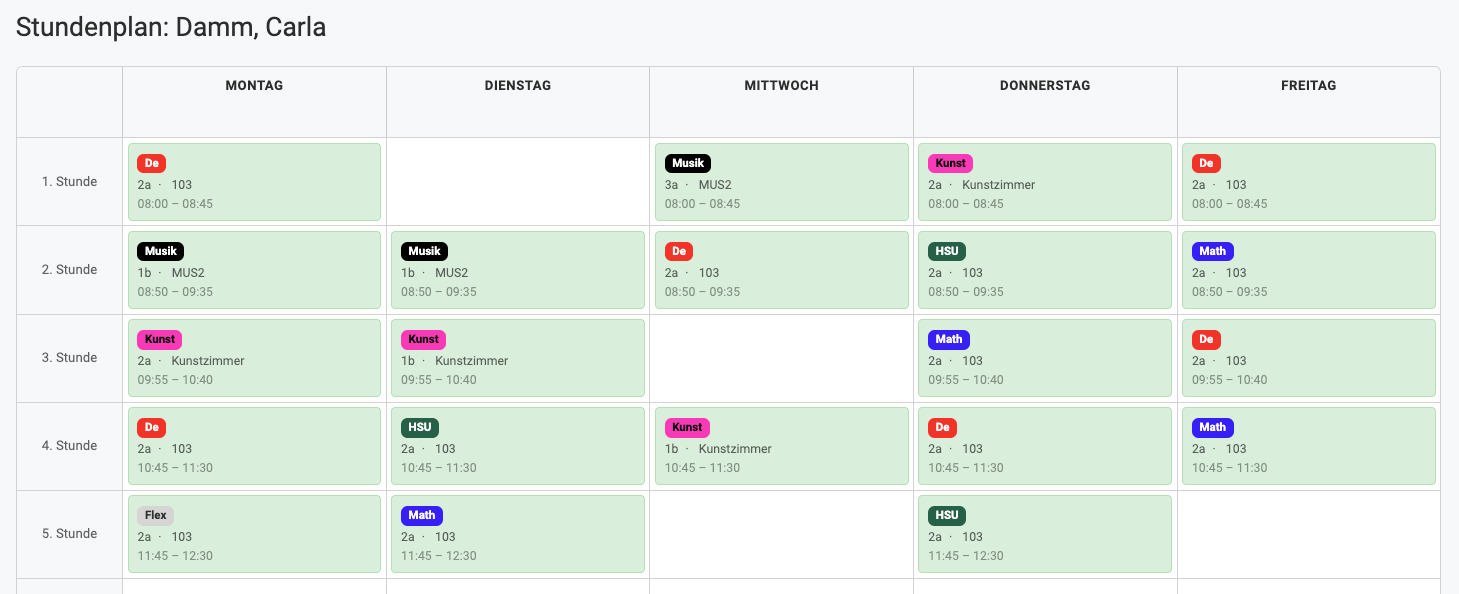
Task: Click the 1. Stunde row label
Action: click(x=70, y=182)
